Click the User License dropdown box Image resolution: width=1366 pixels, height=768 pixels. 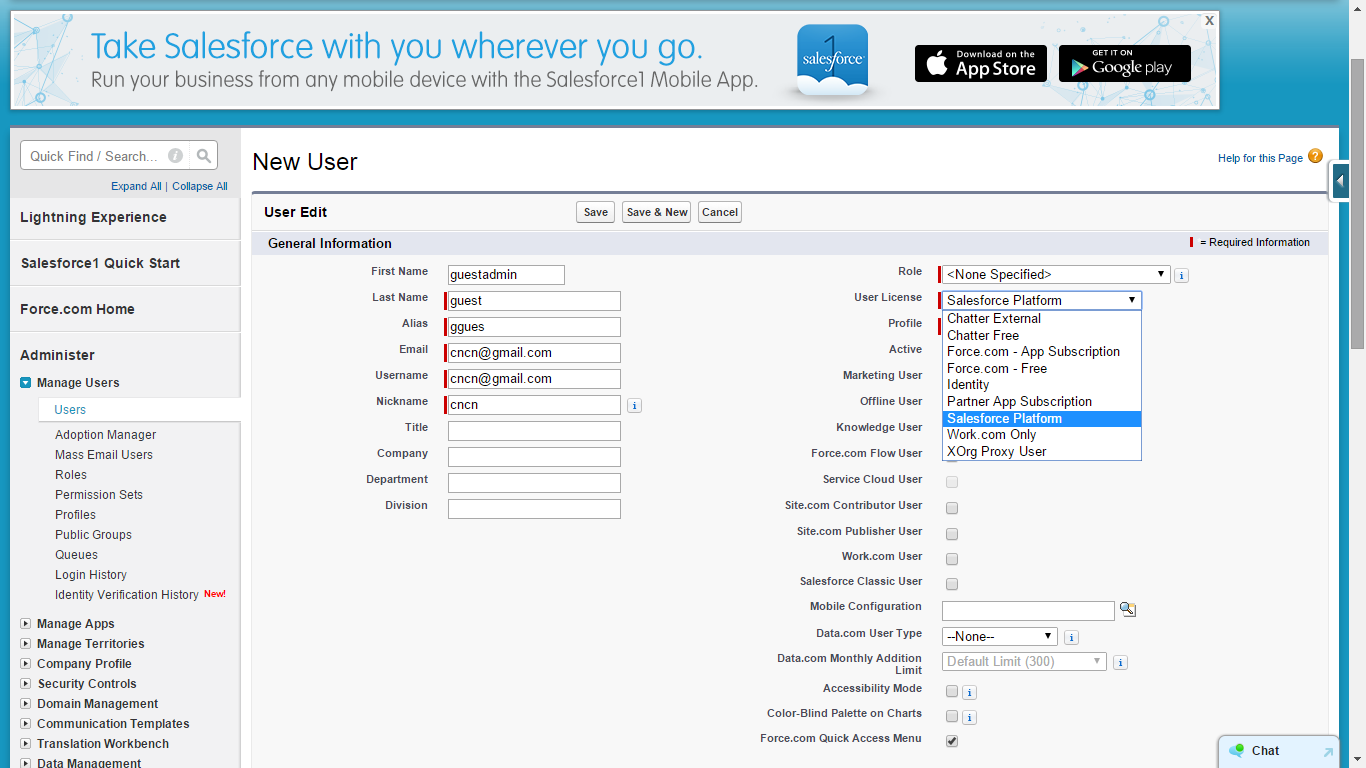(x=1041, y=300)
